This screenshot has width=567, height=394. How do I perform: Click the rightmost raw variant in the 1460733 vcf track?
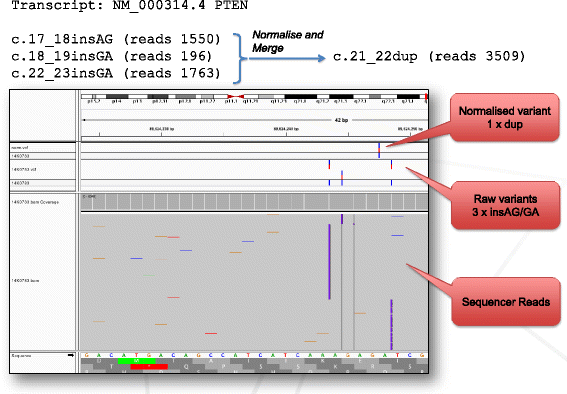(x=391, y=164)
